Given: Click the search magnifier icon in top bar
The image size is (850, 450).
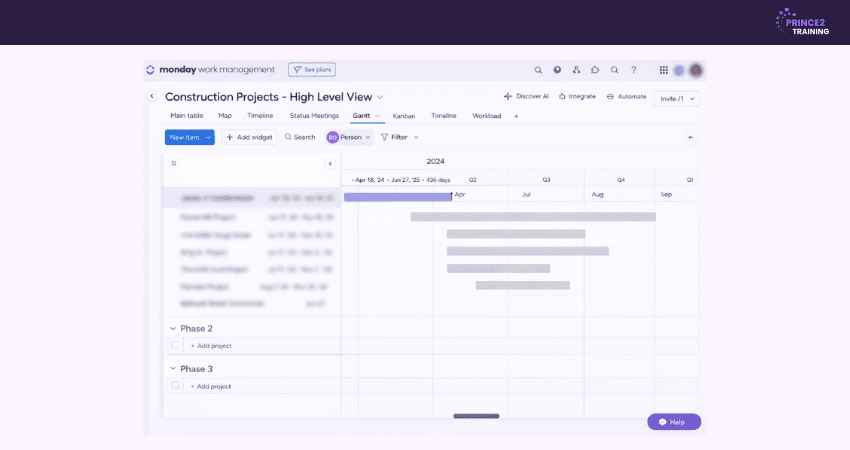Looking at the screenshot, I should pos(538,70).
